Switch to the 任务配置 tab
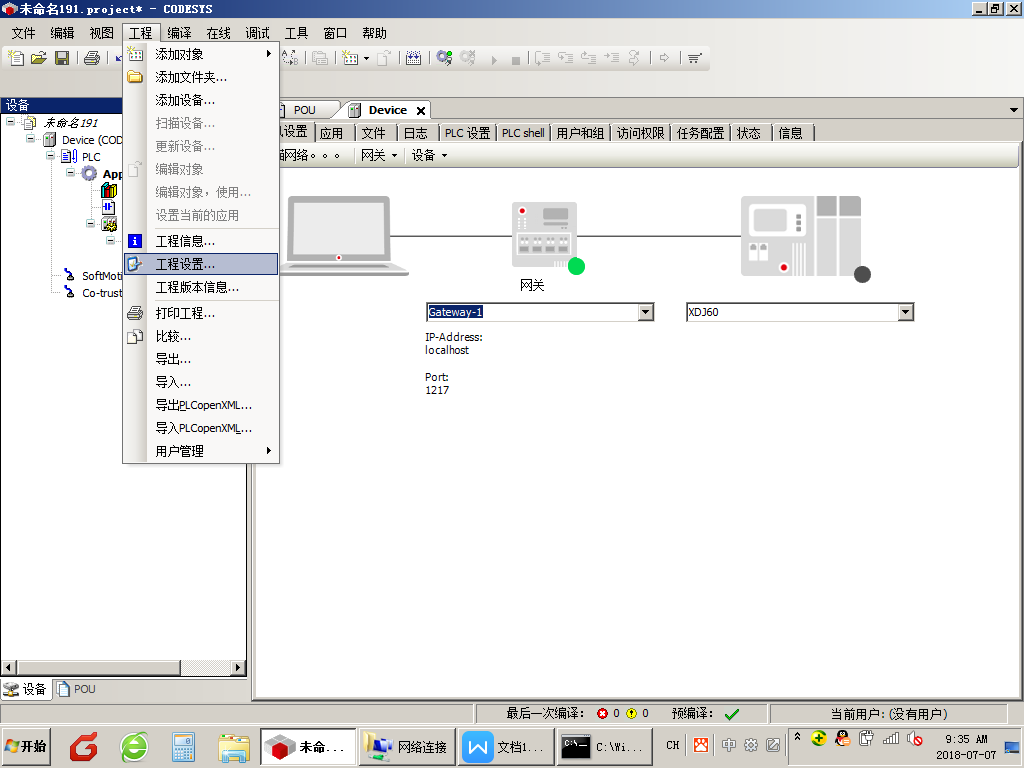Image resolution: width=1024 pixels, height=768 pixels. 700,133
